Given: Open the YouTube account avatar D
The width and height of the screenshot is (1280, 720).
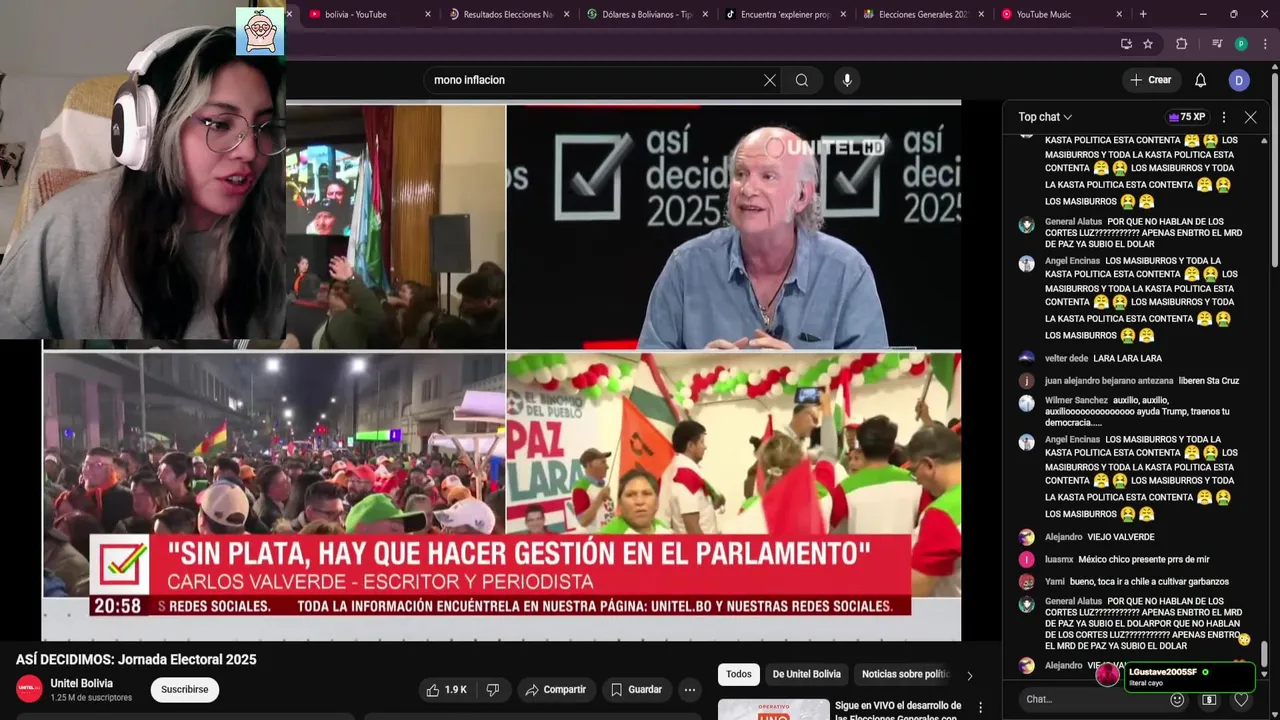Looking at the screenshot, I should pos(1239,80).
